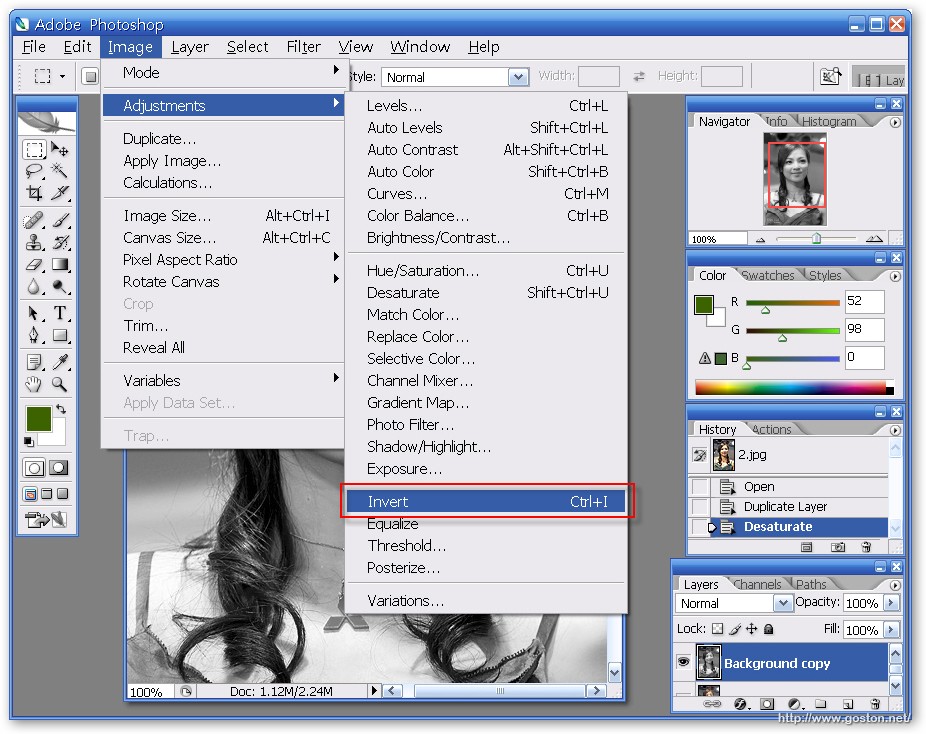Create new document from current history state
Image resolution: width=926 pixels, height=734 pixels.
pos(806,547)
